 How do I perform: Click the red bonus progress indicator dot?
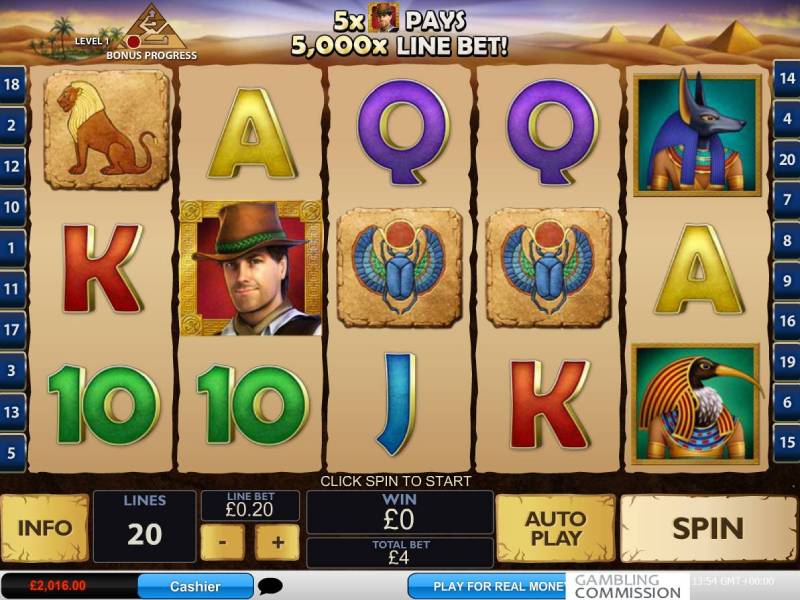coord(134,41)
